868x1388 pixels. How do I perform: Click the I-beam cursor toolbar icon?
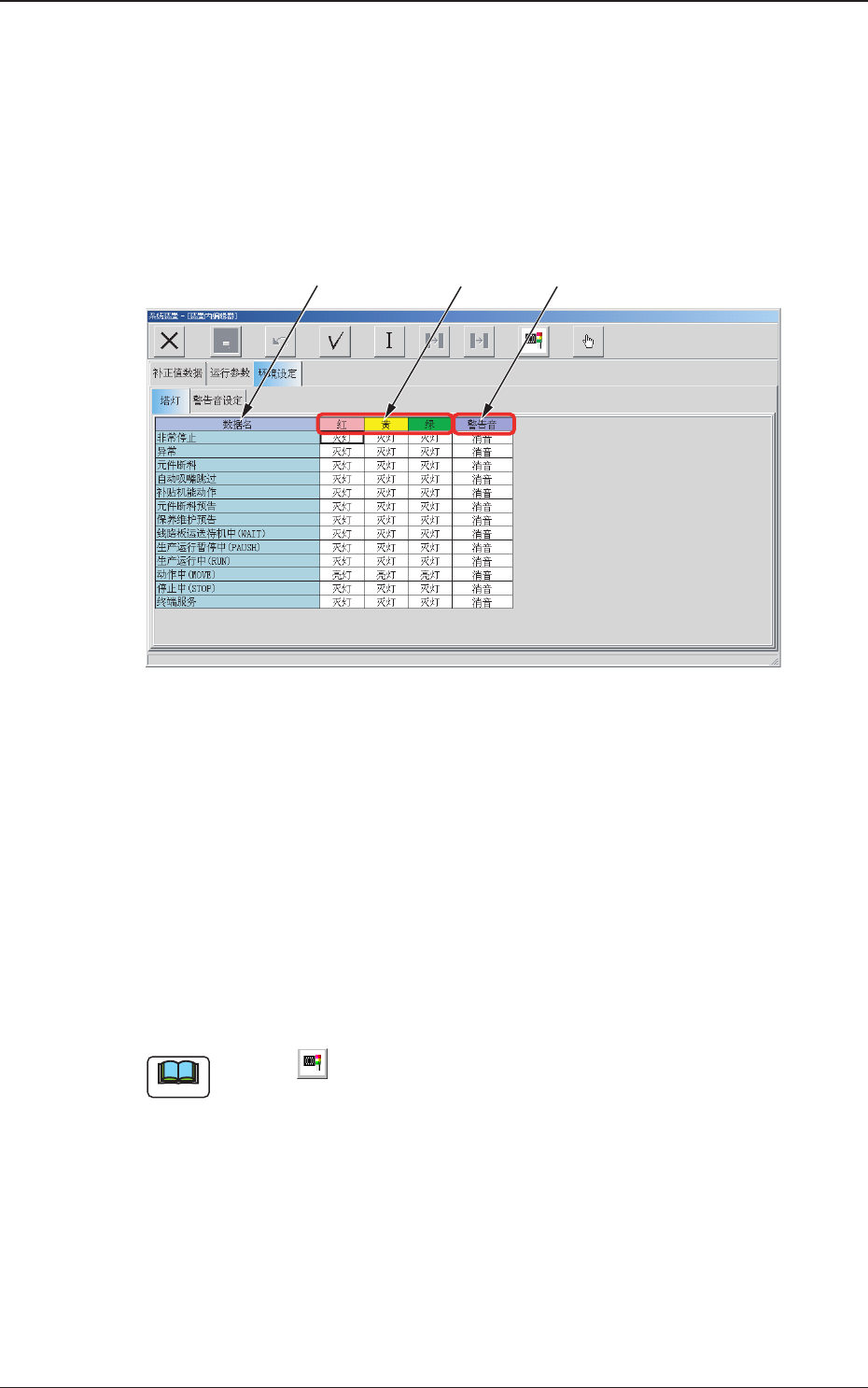[x=389, y=341]
